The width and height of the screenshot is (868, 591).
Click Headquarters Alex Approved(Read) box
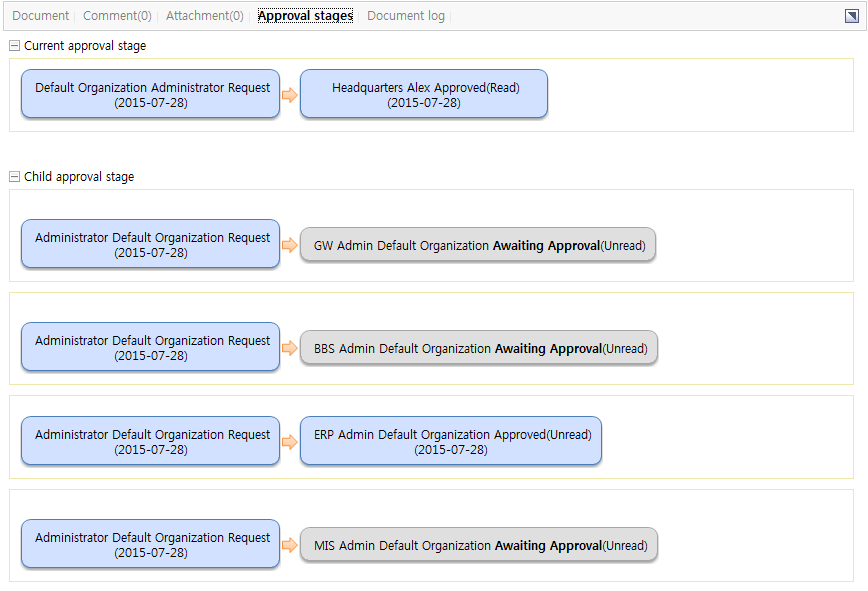(x=424, y=94)
